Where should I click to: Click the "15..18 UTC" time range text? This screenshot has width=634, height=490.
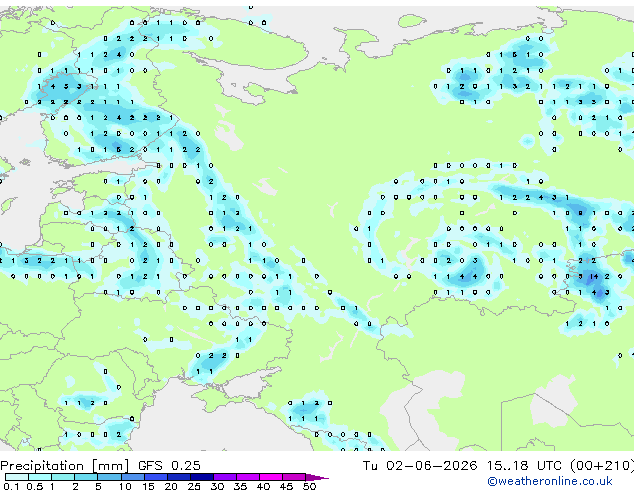(524, 465)
